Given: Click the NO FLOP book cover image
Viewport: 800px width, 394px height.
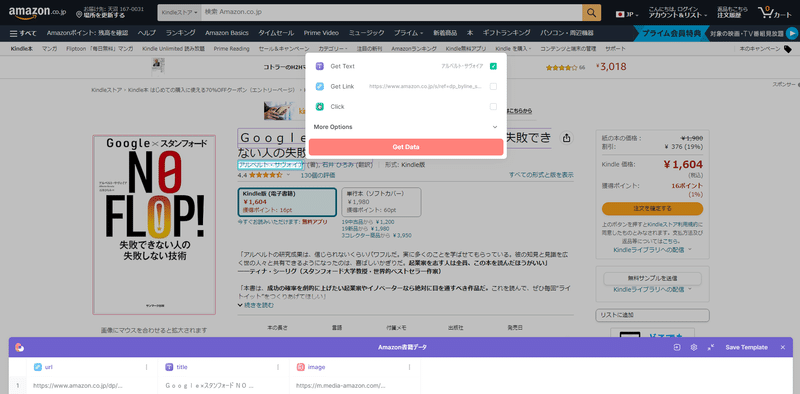Looking at the screenshot, I should (x=154, y=225).
